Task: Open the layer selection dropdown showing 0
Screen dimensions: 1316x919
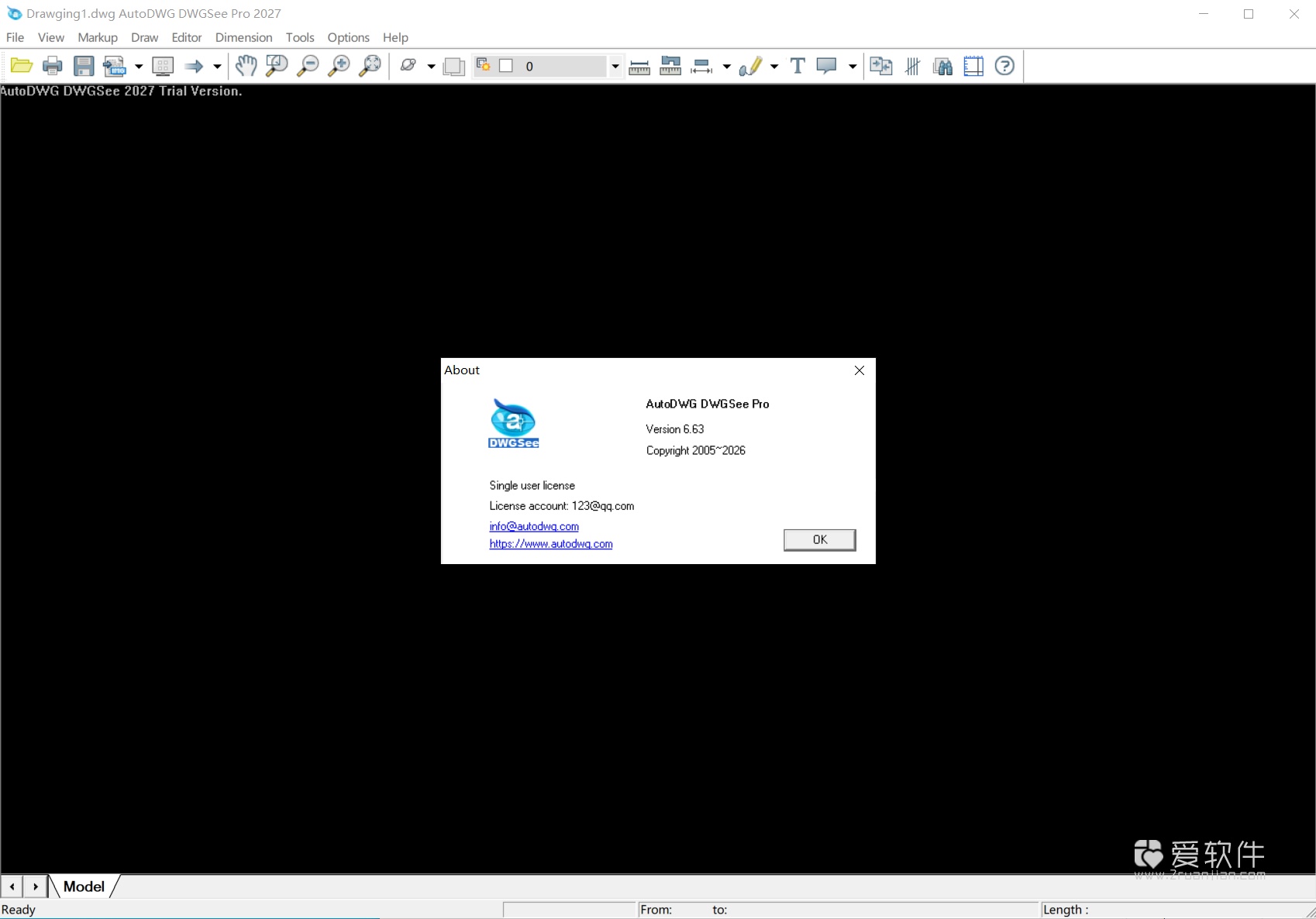Action: [x=614, y=66]
